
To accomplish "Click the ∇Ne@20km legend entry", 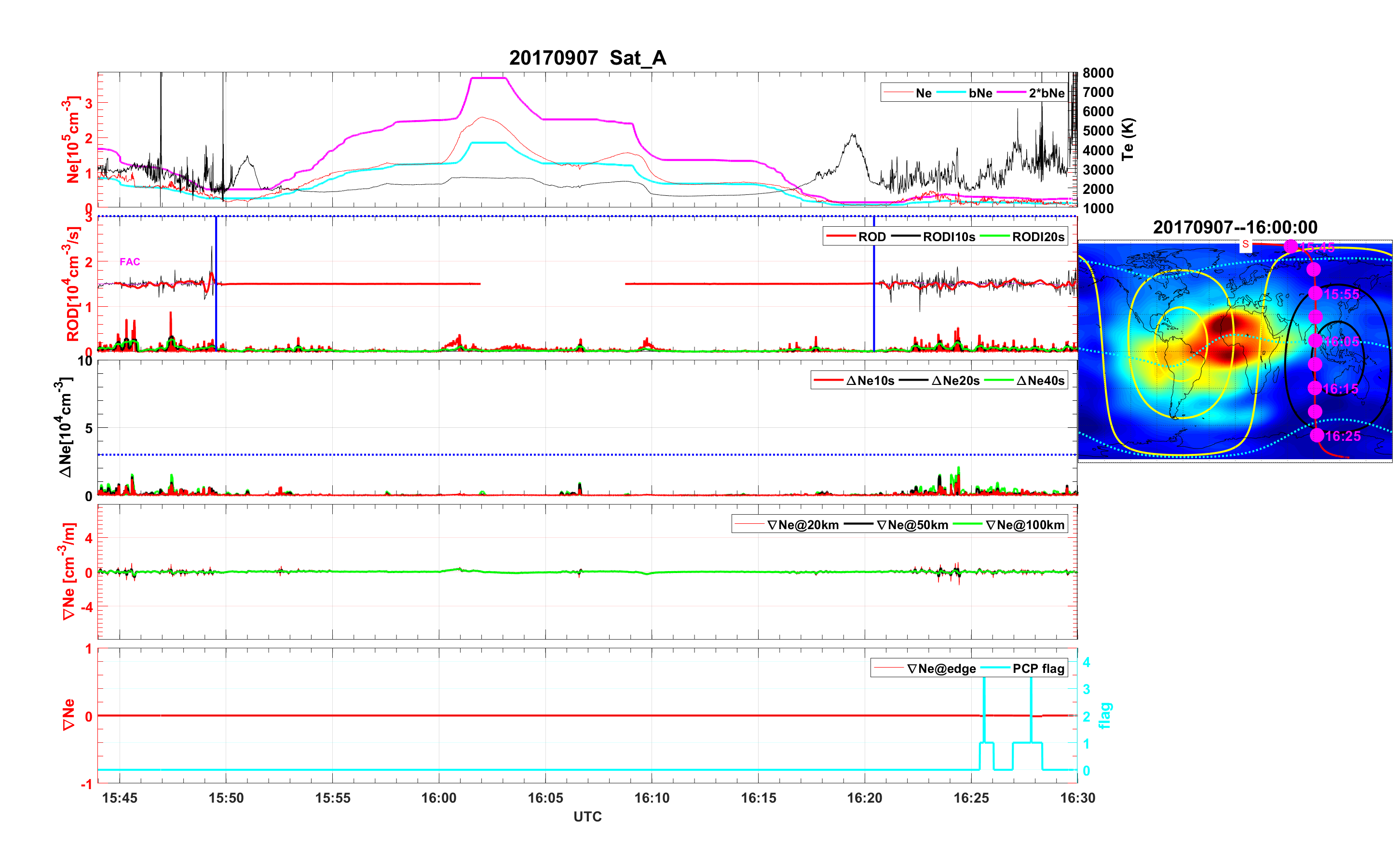I will click(x=802, y=525).
